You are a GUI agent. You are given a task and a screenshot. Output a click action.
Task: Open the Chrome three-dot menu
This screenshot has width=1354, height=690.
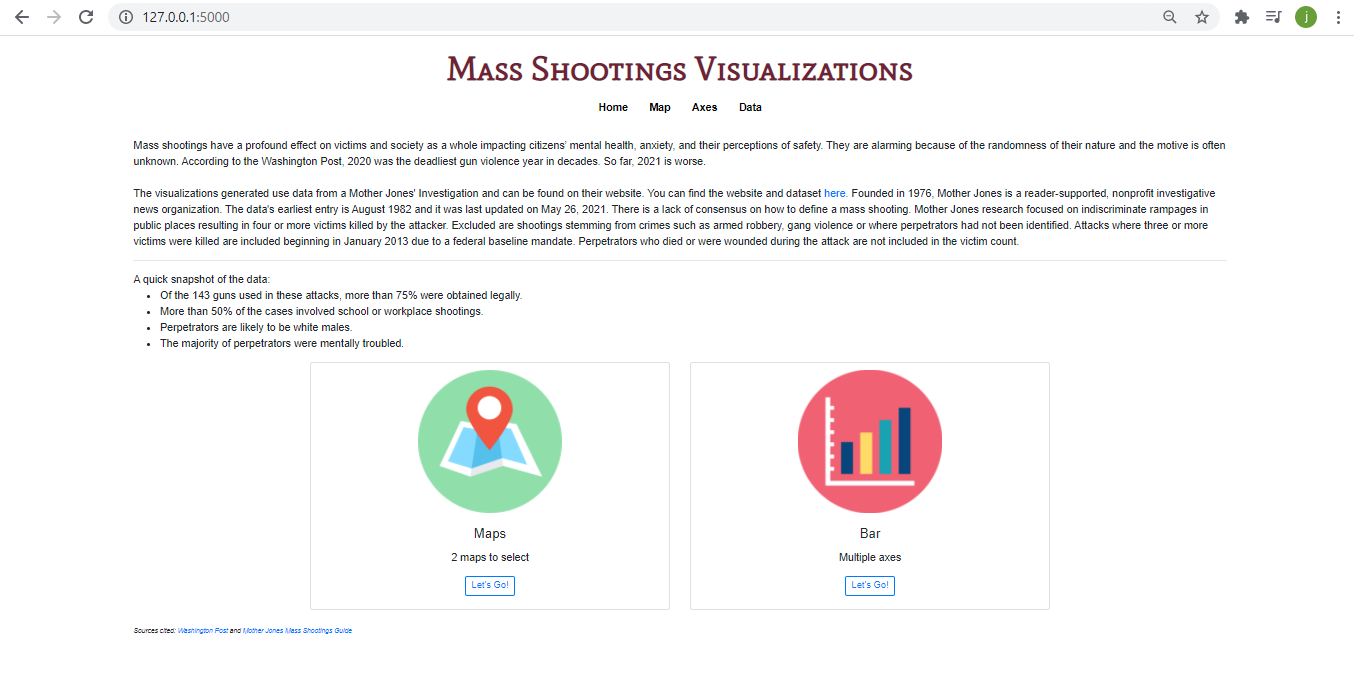pos(1338,16)
